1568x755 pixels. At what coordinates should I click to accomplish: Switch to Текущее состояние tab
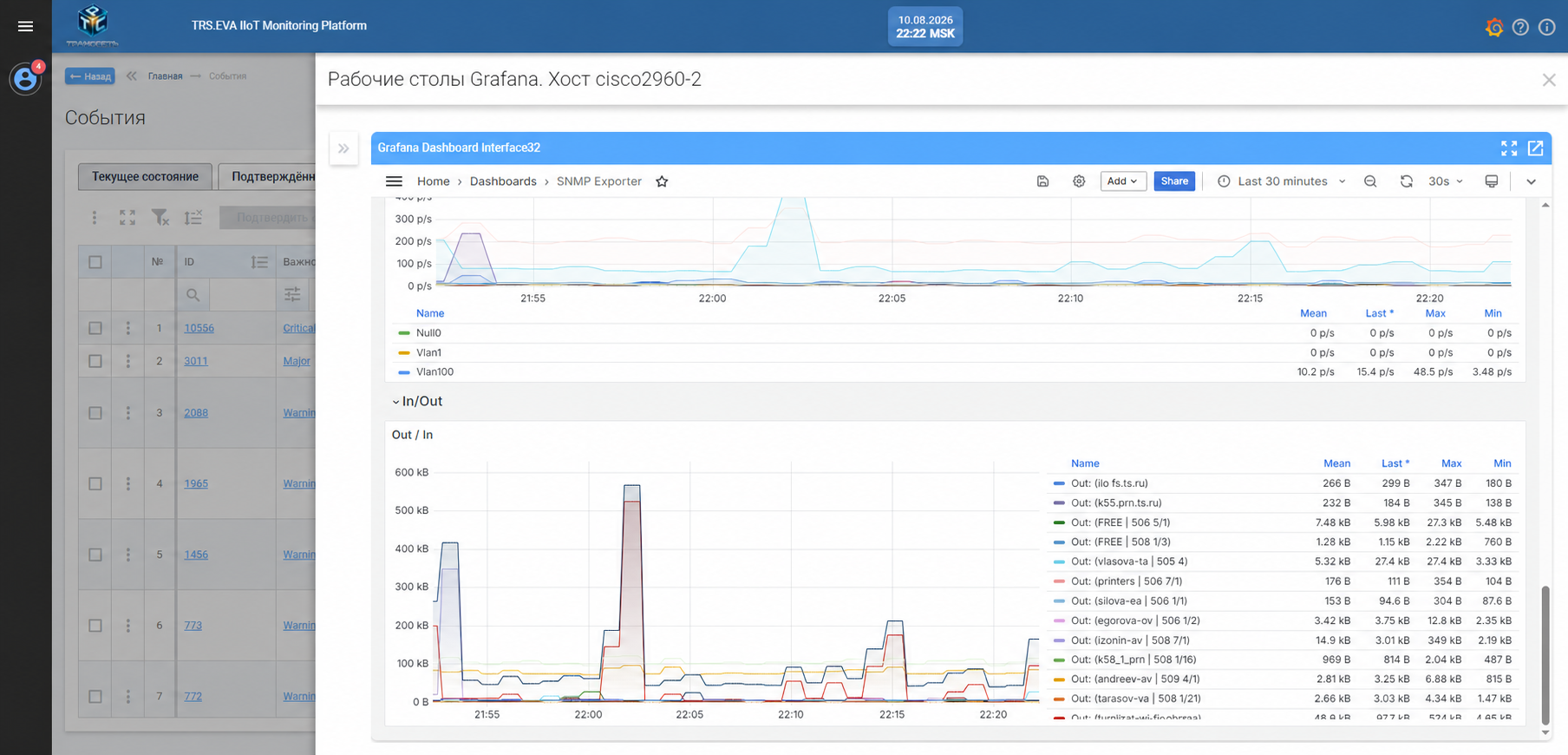click(145, 176)
